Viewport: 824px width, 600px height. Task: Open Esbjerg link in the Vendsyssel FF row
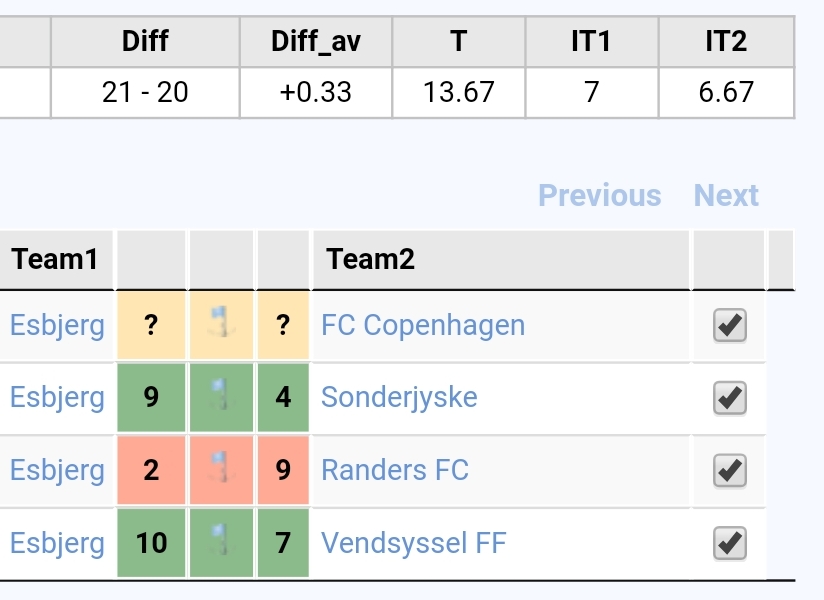point(57,543)
